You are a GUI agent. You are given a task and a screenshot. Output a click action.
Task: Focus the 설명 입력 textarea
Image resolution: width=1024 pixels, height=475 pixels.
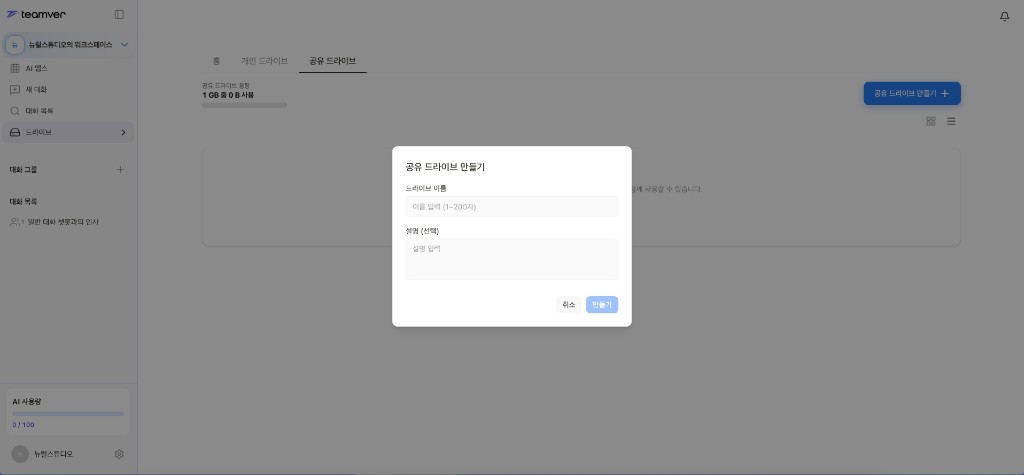pyautogui.click(x=512, y=259)
